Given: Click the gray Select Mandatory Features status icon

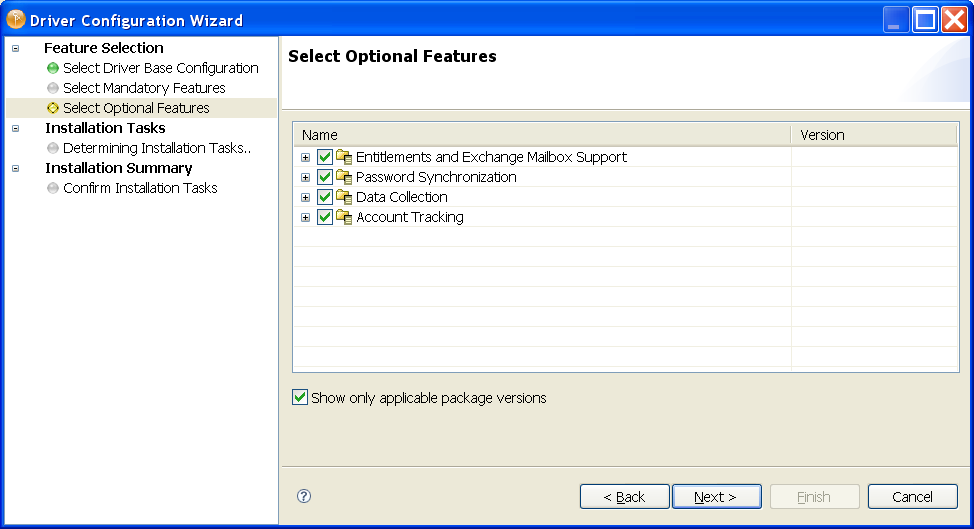Looking at the screenshot, I should click(x=53, y=88).
